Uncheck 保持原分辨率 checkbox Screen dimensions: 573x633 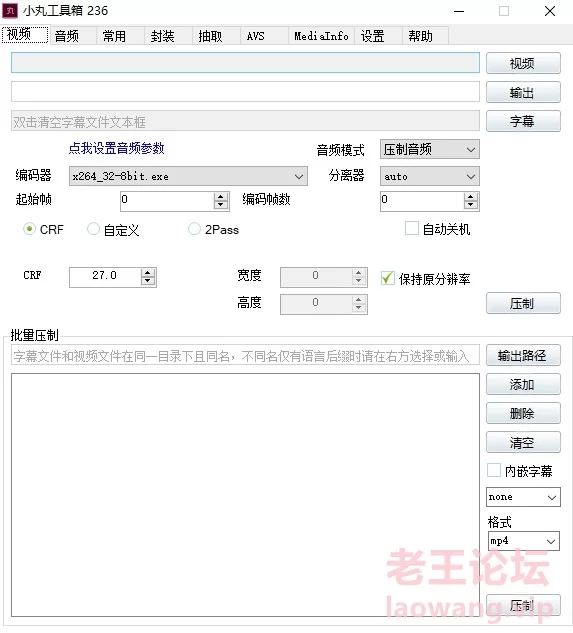point(387,278)
